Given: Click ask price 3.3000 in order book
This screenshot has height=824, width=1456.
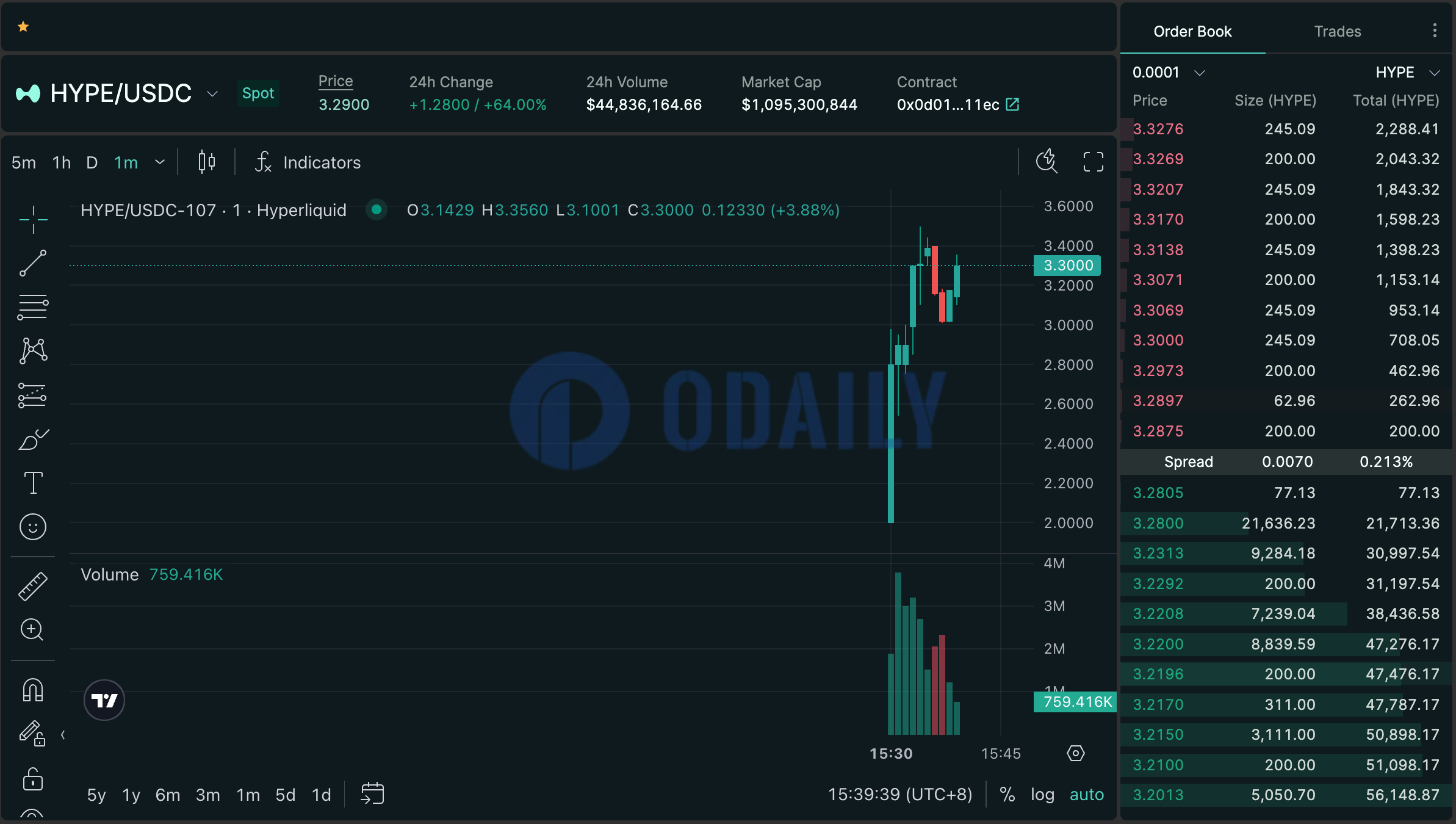Looking at the screenshot, I should click(x=1158, y=341).
